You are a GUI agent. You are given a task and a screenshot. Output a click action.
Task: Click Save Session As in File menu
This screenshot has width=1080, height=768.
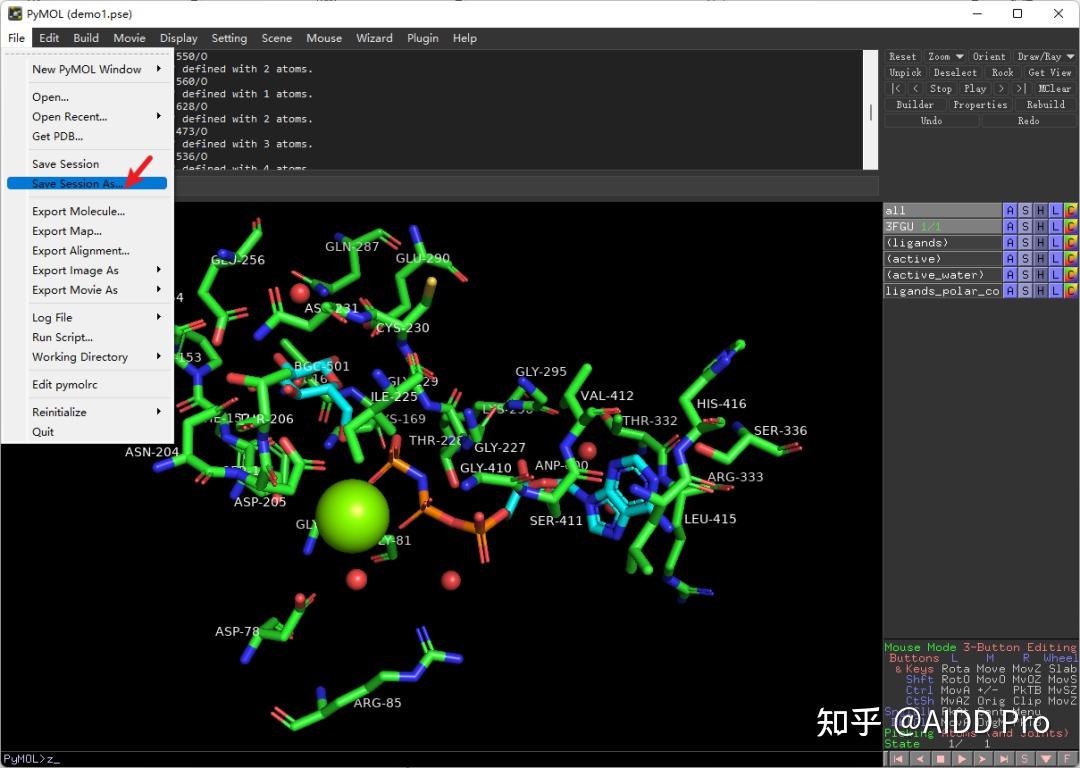77,184
